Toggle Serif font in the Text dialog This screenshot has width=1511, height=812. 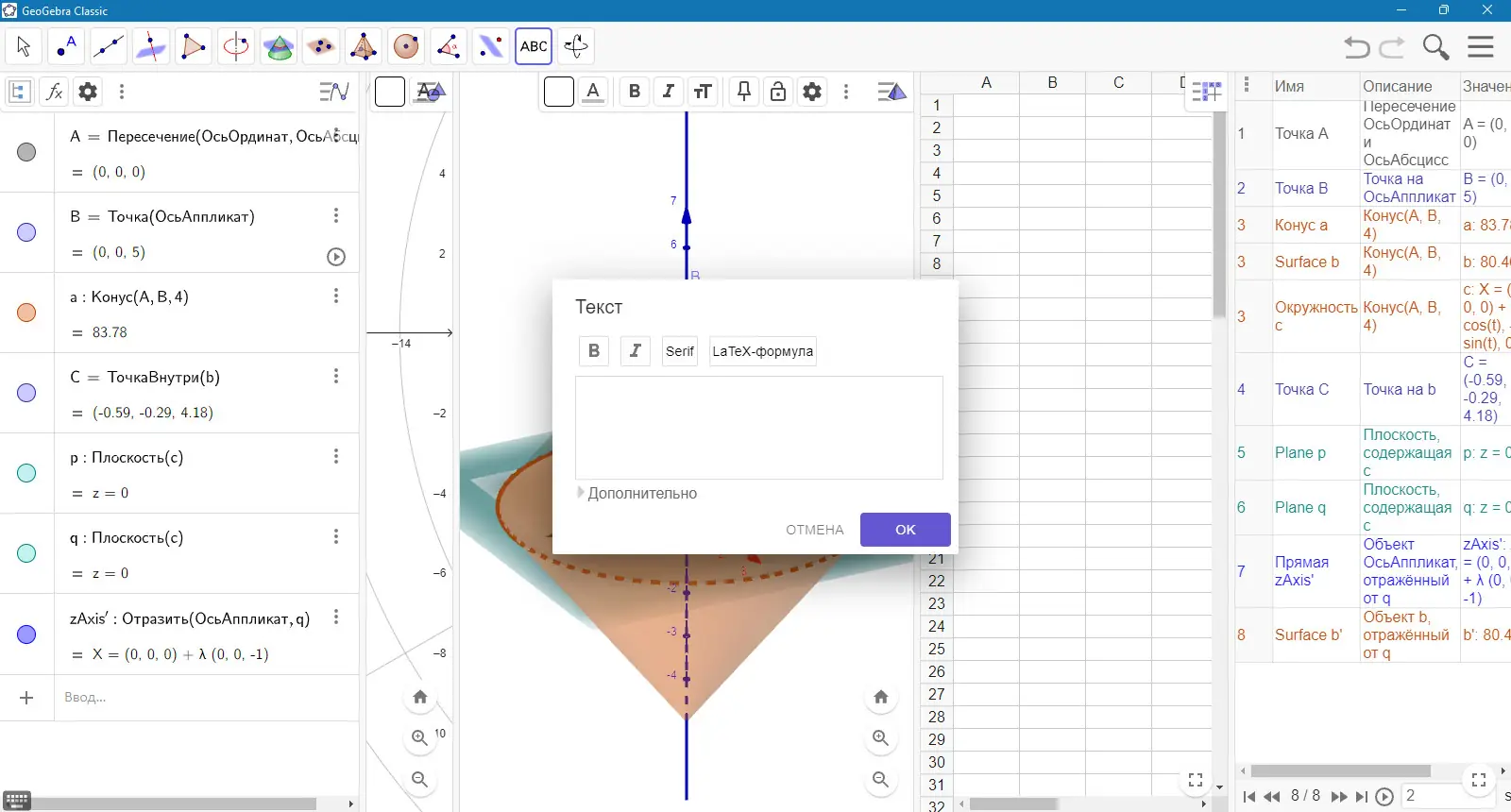(680, 351)
